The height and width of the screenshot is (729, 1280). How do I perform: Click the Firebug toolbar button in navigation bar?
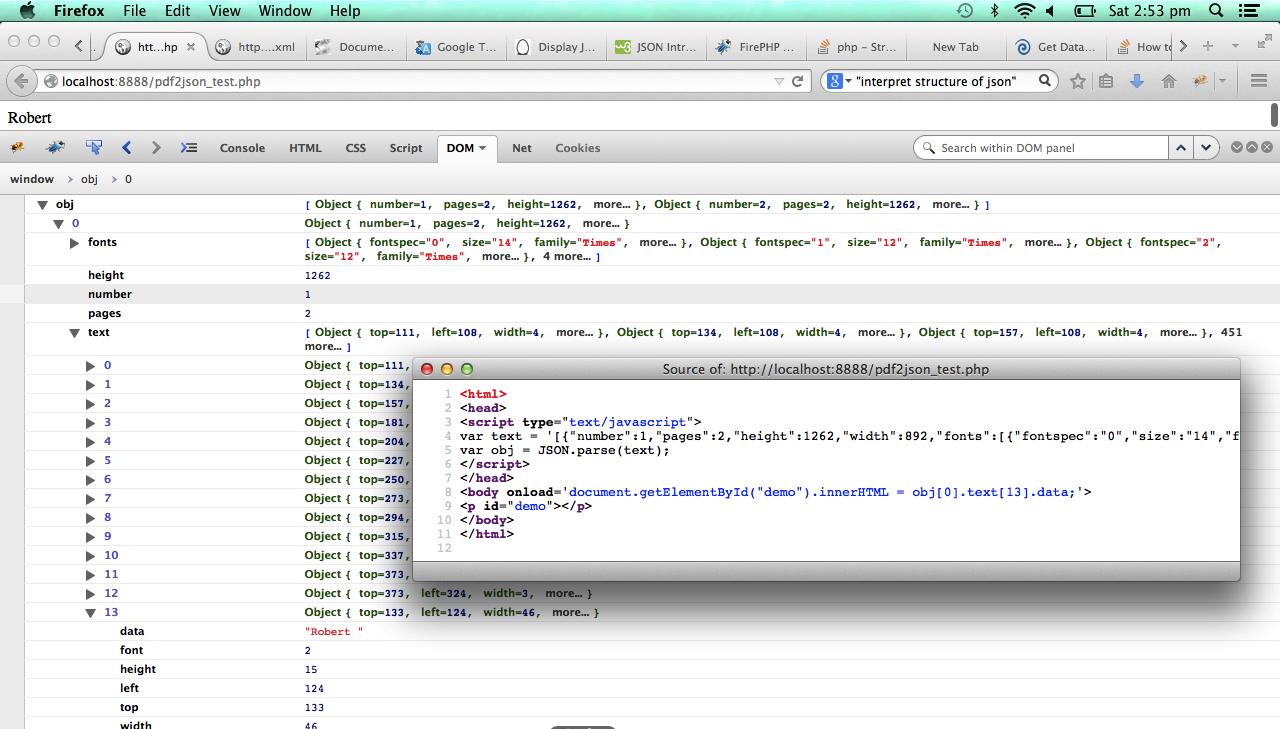[x=1199, y=81]
